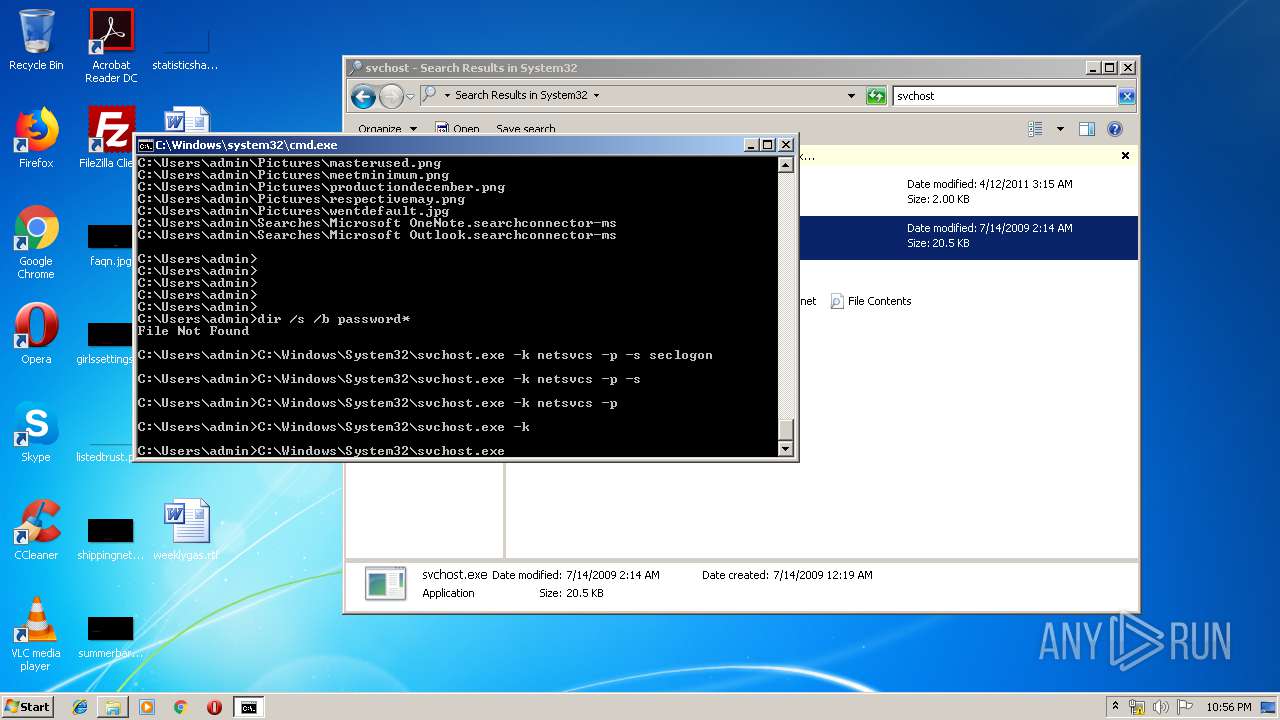Click Explorer address bar root arrow

point(447,96)
